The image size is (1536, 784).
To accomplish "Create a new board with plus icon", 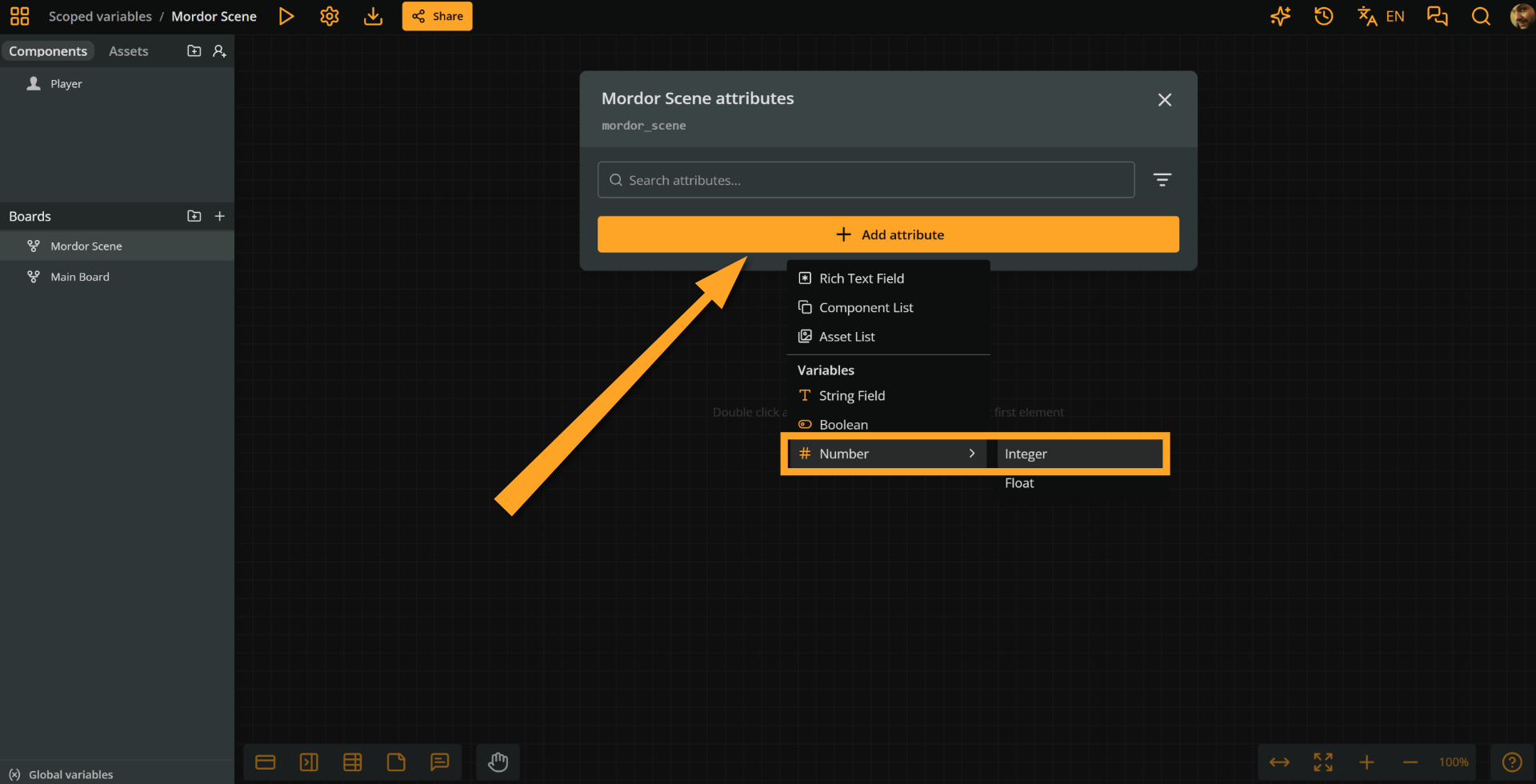I will click(220, 216).
